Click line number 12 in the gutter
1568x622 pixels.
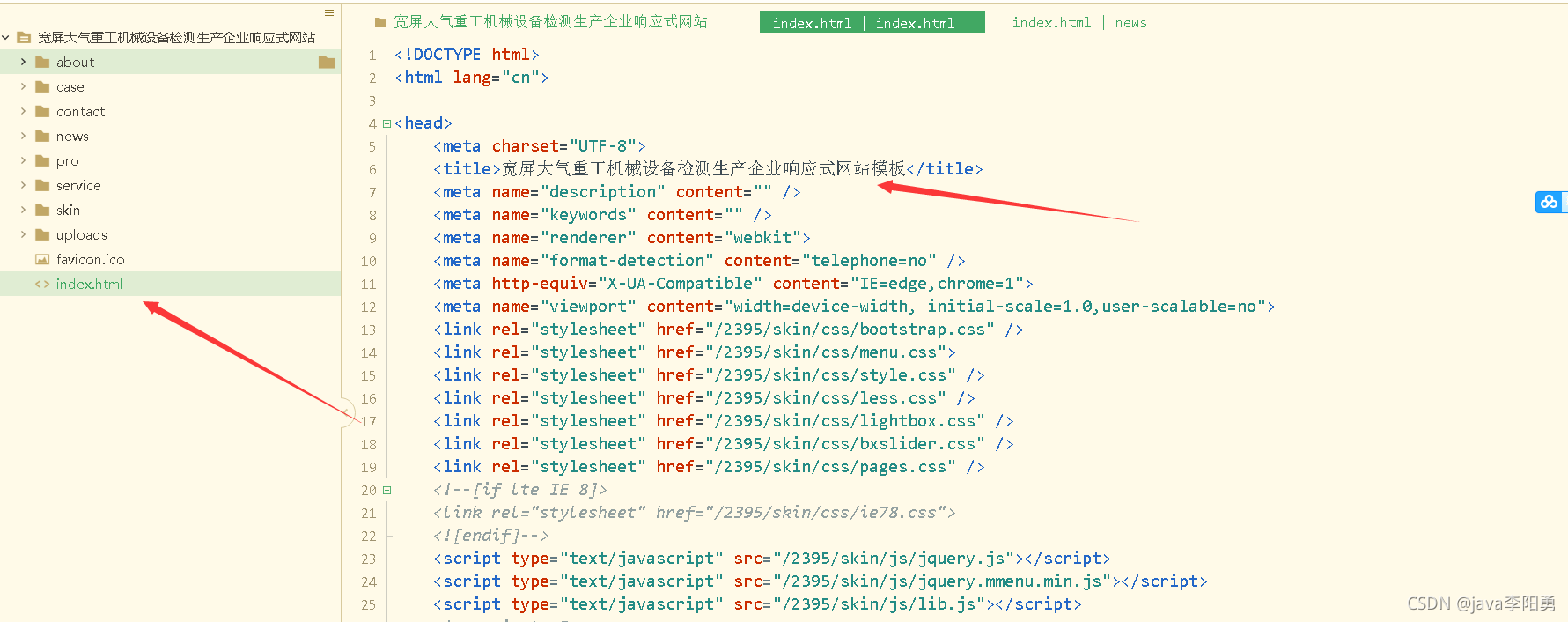tap(368, 307)
